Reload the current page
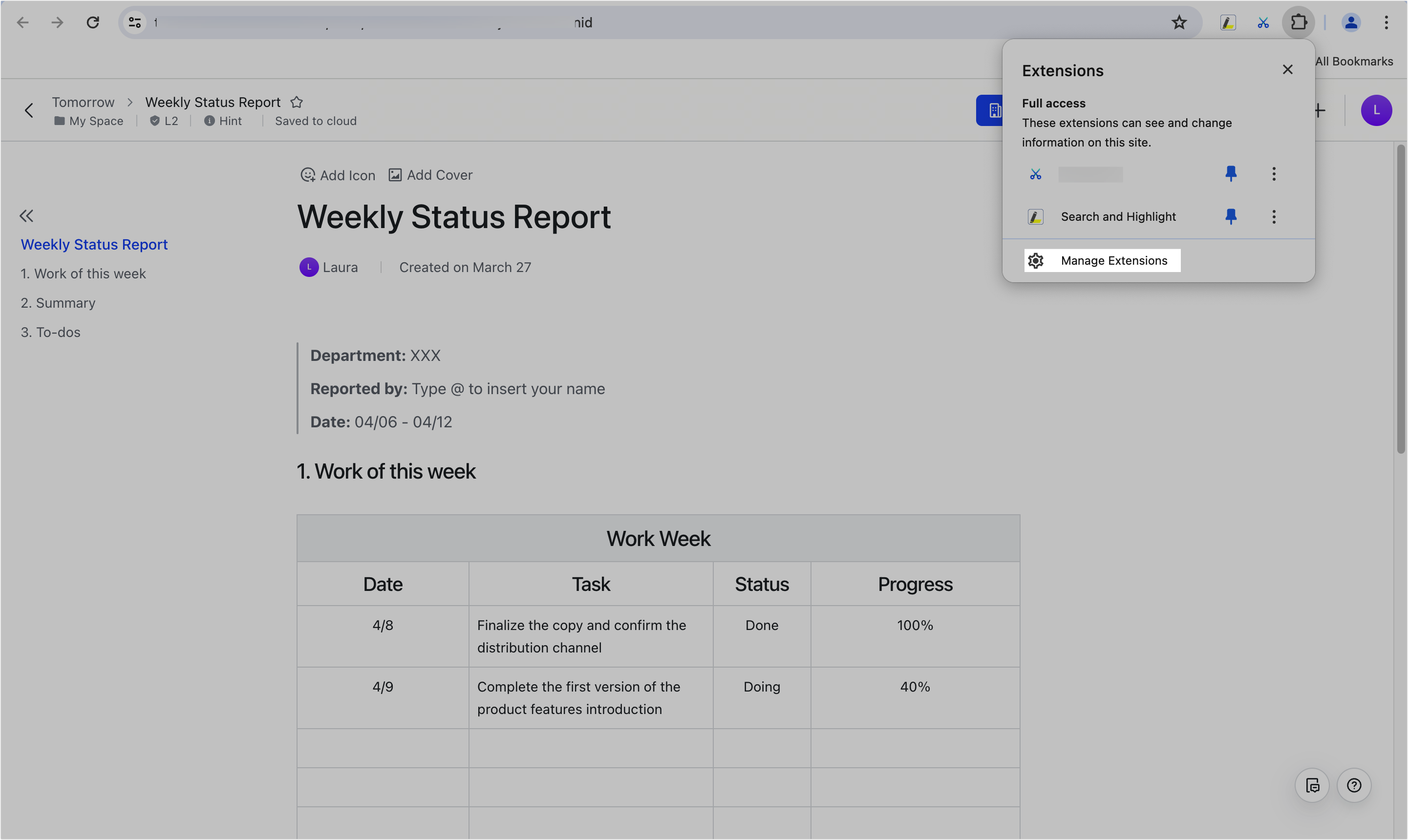Viewport: 1408px width, 840px height. [93, 22]
